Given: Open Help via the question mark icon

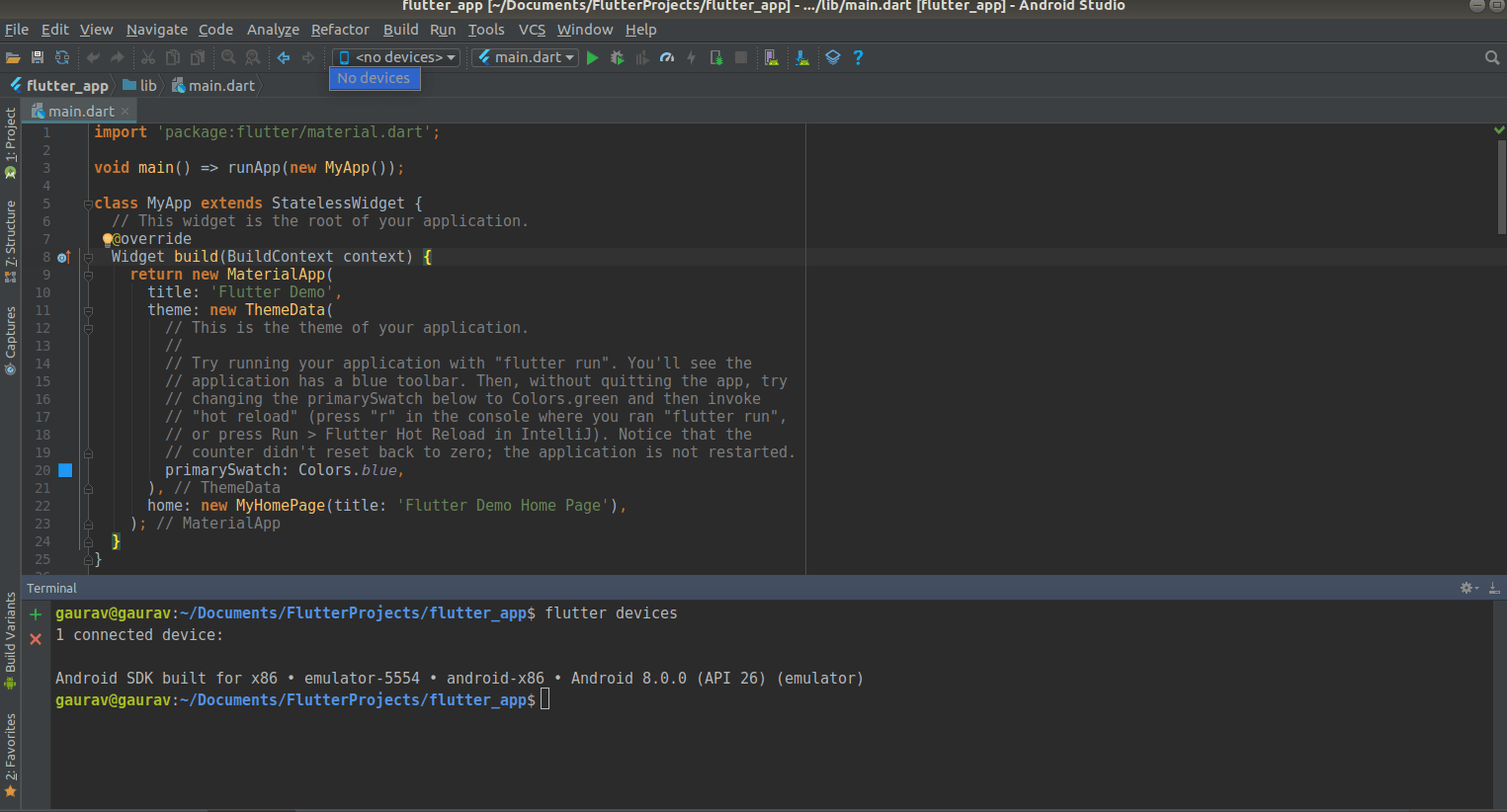Looking at the screenshot, I should [858, 57].
